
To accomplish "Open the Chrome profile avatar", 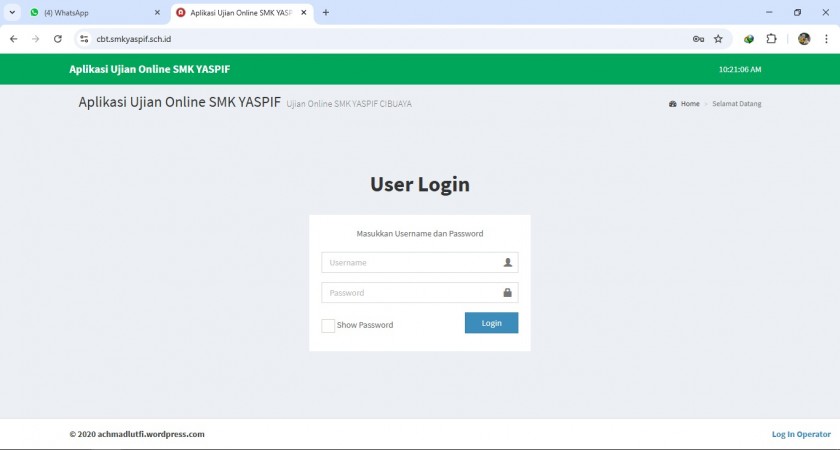I will (804, 39).
